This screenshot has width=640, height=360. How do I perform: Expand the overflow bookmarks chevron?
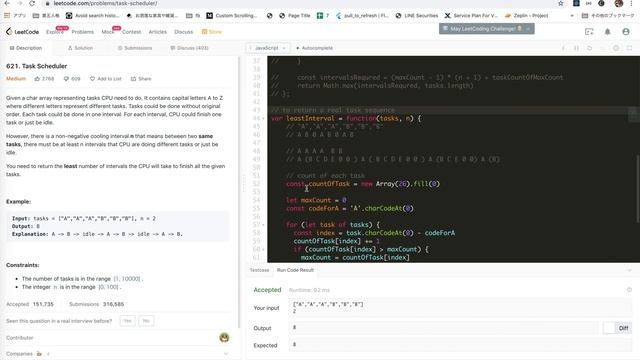[x=572, y=16]
